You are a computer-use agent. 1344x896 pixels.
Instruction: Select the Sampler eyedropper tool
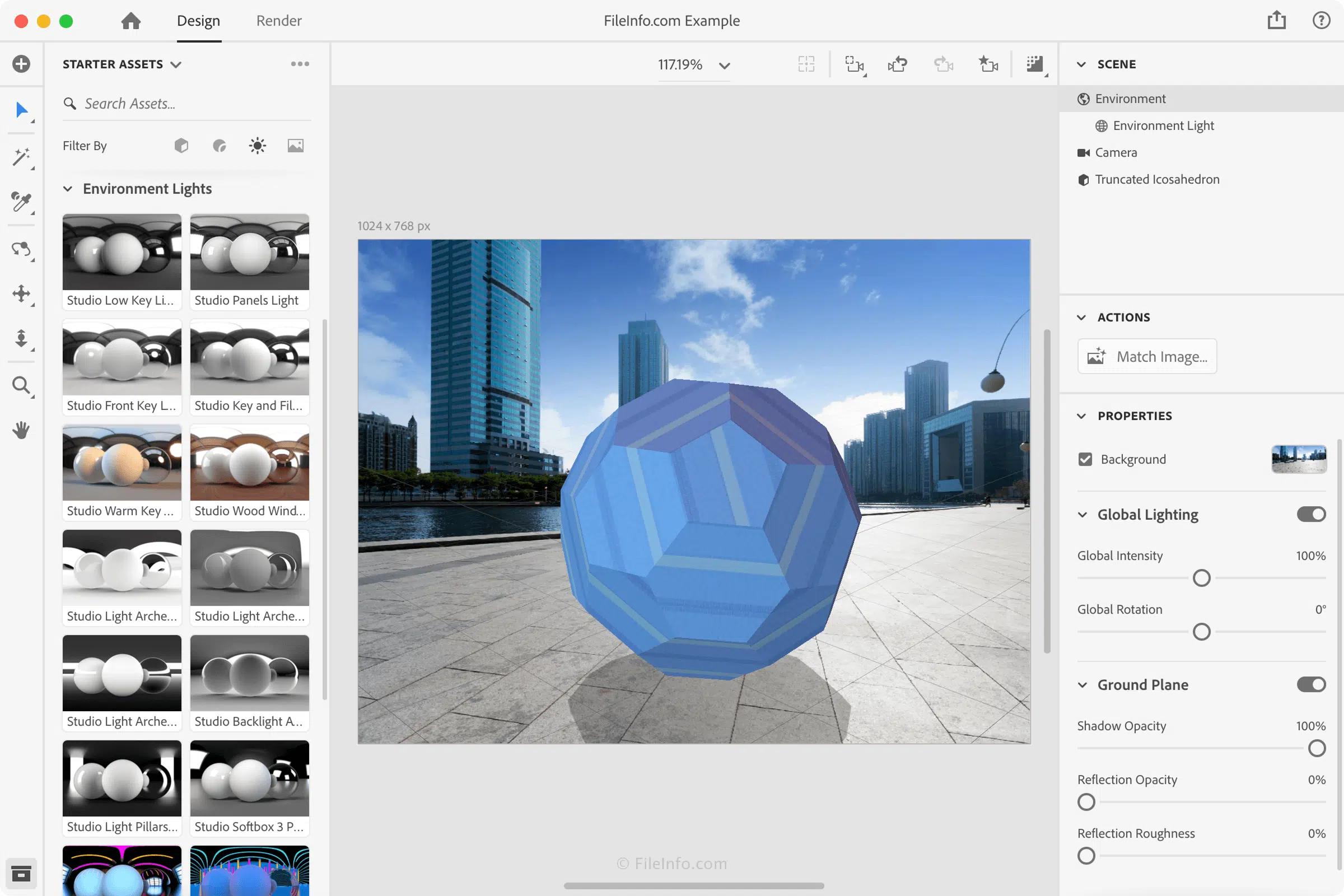(x=21, y=202)
